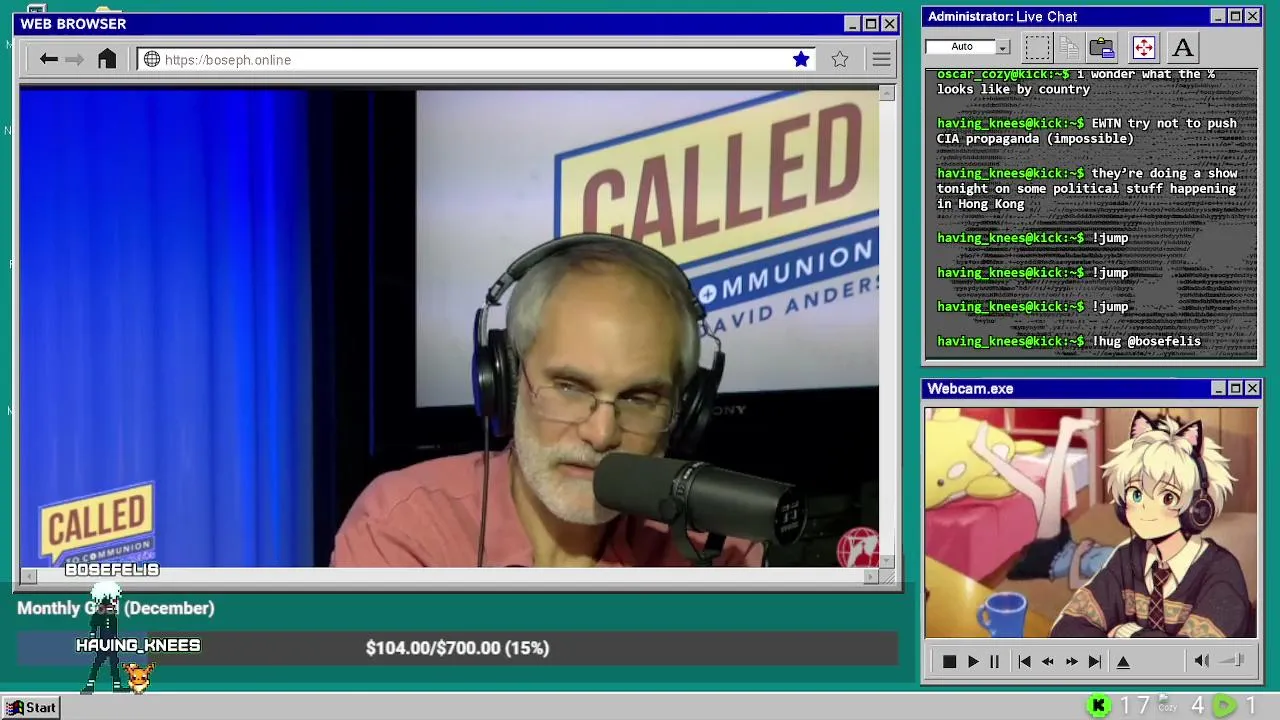This screenshot has width=1280, height=720.
Task: Focus the boseph.online address field
Action: coord(476,60)
